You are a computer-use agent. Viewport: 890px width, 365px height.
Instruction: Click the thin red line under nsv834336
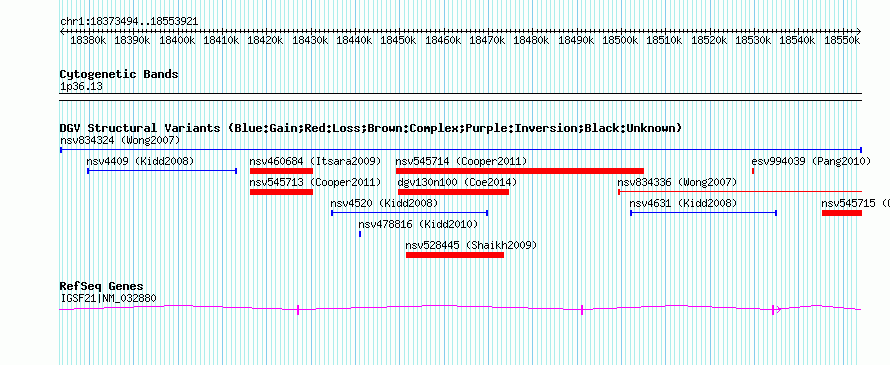click(x=740, y=192)
